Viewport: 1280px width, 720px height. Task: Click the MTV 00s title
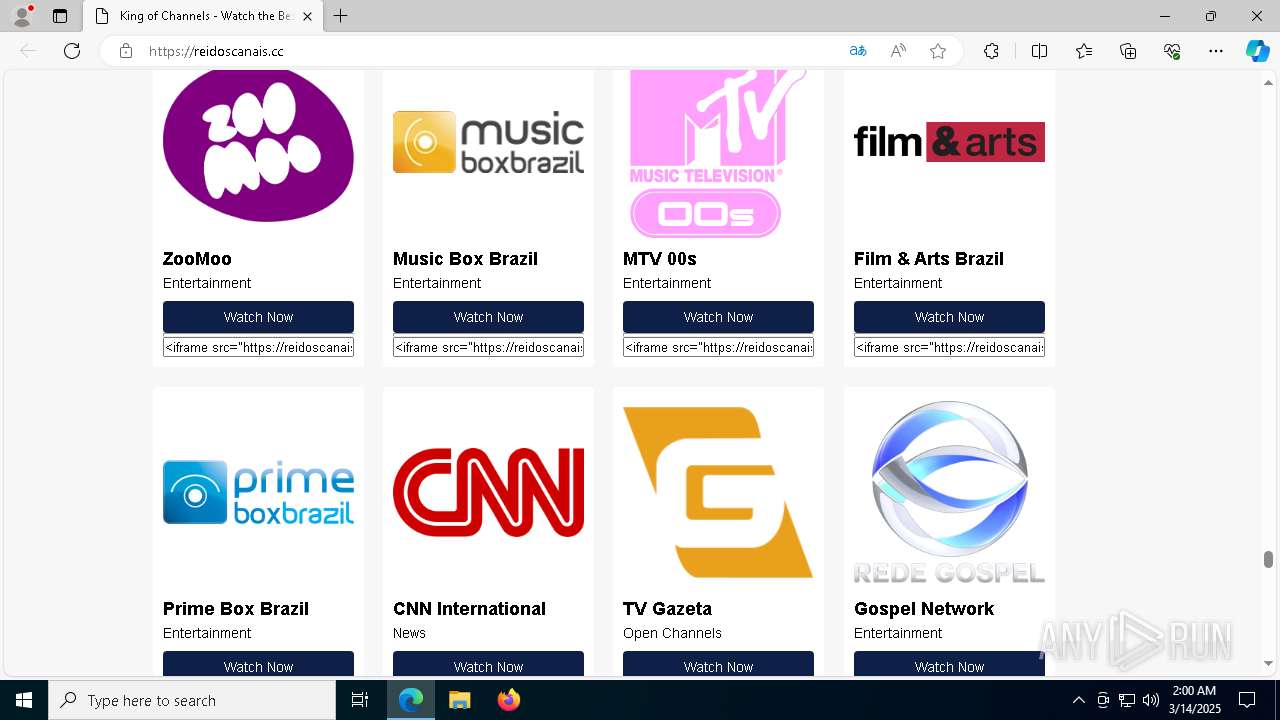[x=660, y=259]
